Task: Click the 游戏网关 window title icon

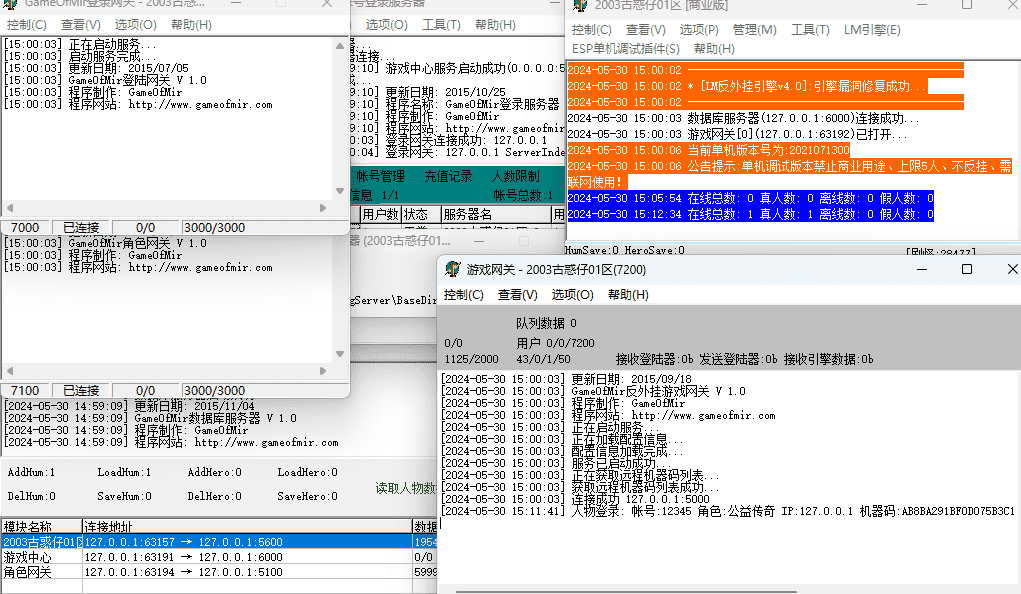Action: [453, 269]
